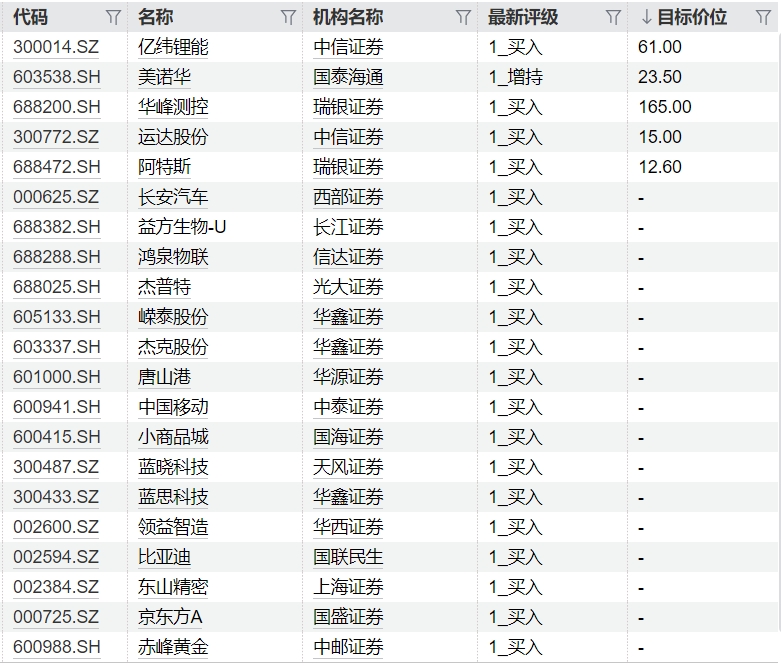The image size is (781, 666).
Task: Select stock name 长安汽车
Action: coord(173,197)
